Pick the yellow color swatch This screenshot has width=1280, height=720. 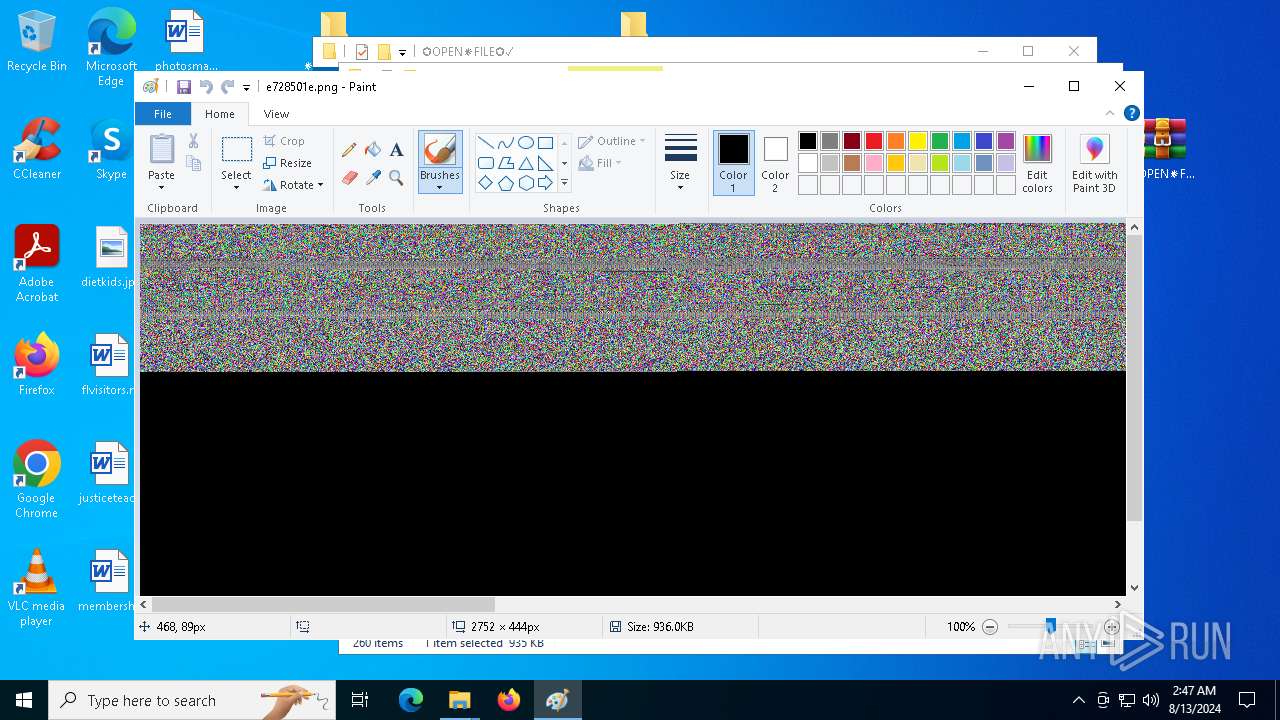click(918, 141)
